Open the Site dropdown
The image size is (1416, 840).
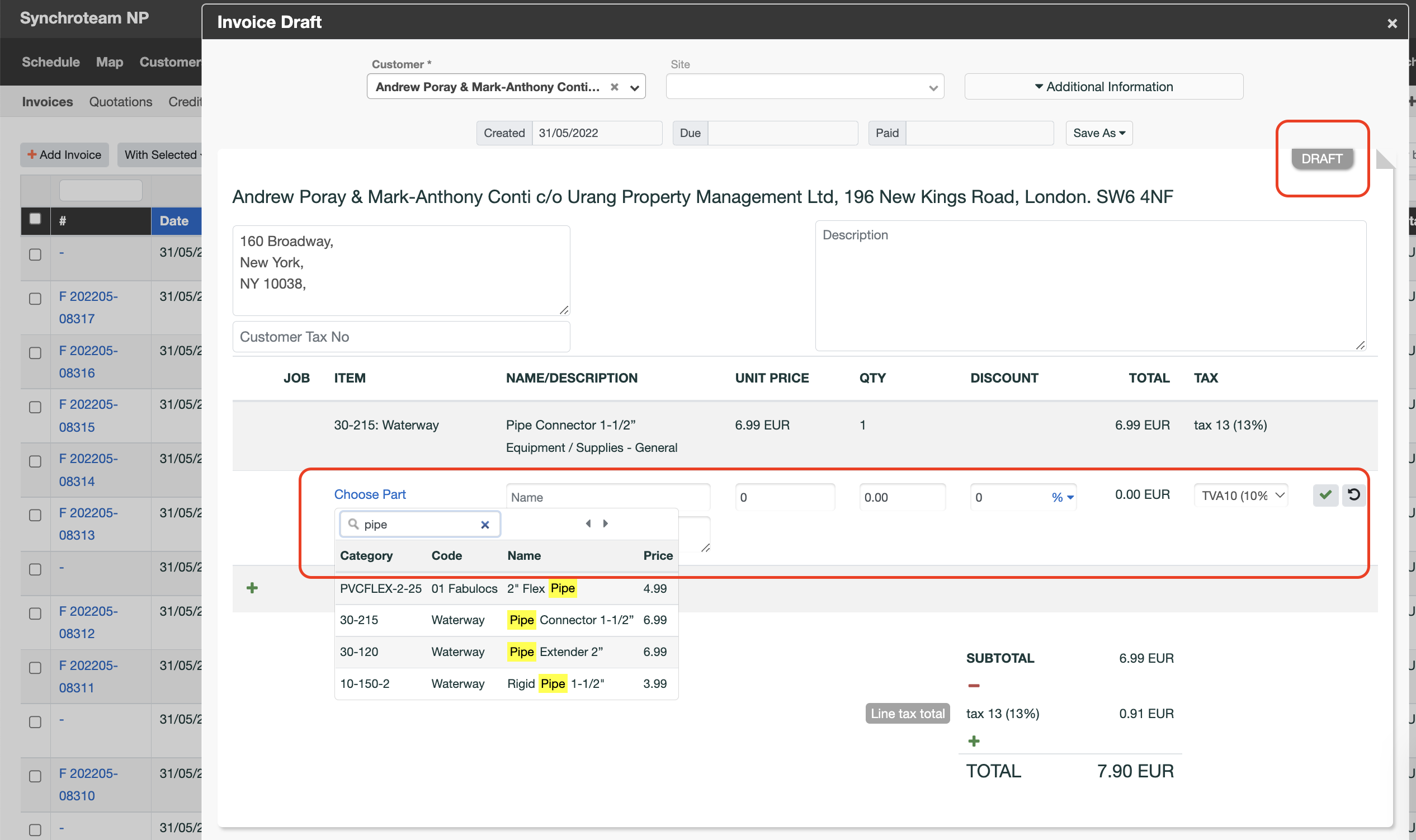click(x=804, y=87)
